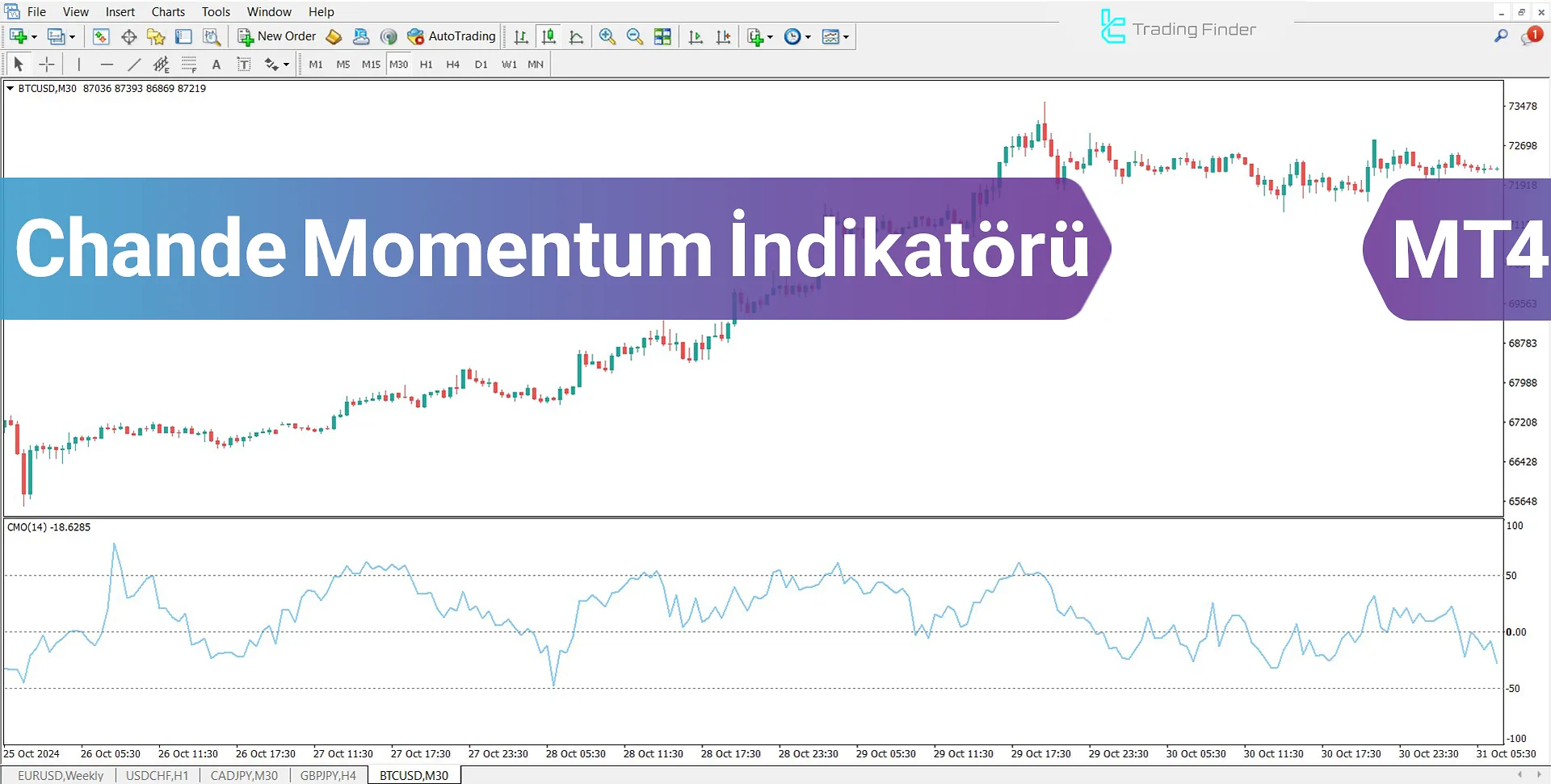Toggle chart auto-scroll
This screenshot has height=784, width=1551.
696,36
